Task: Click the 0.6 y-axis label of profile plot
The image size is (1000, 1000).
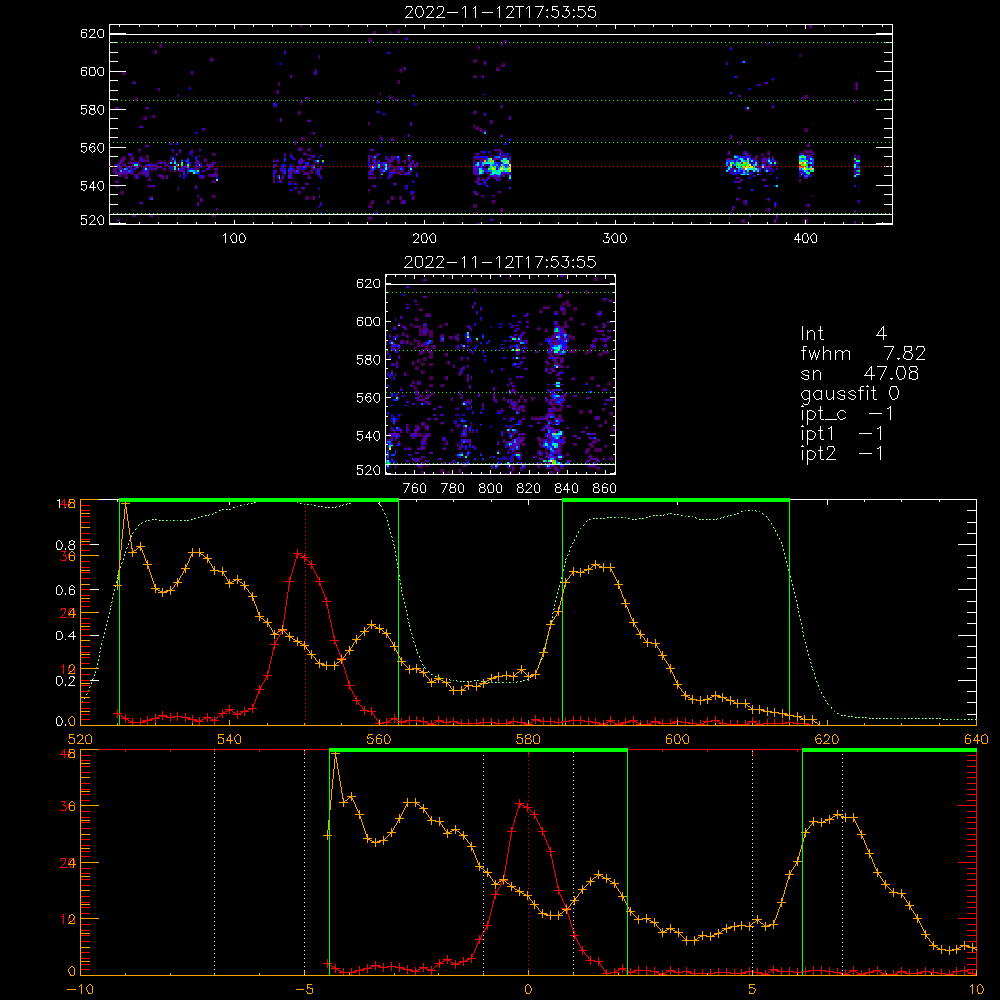Action: [x=65, y=591]
